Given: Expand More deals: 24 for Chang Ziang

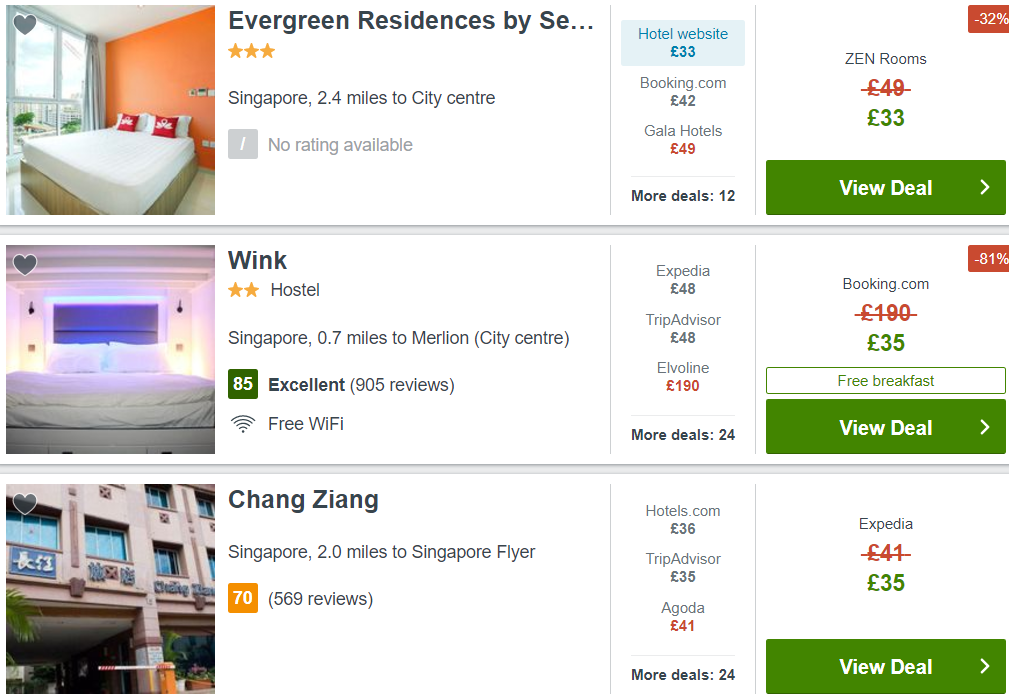Looking at the screenshot, I should coord(683,675).
